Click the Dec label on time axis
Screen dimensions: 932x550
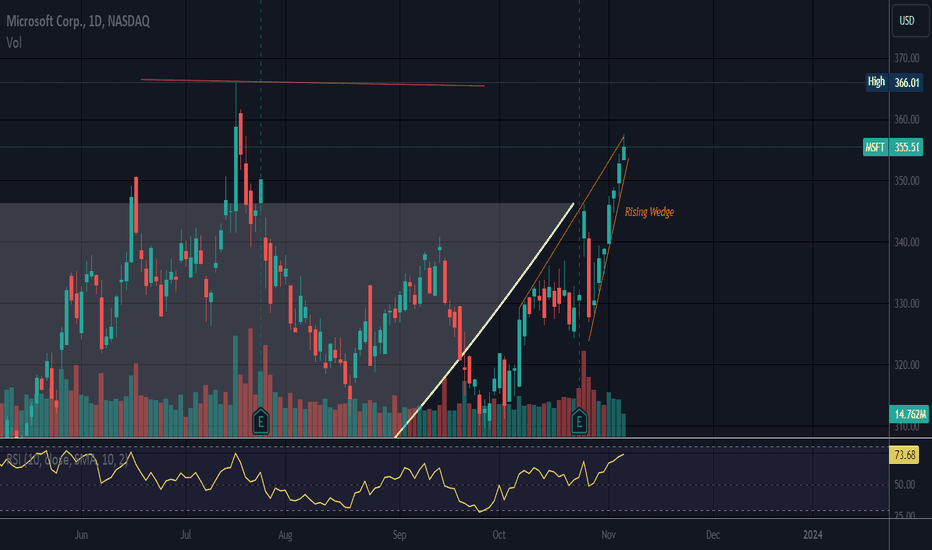(x=713, y=535)
